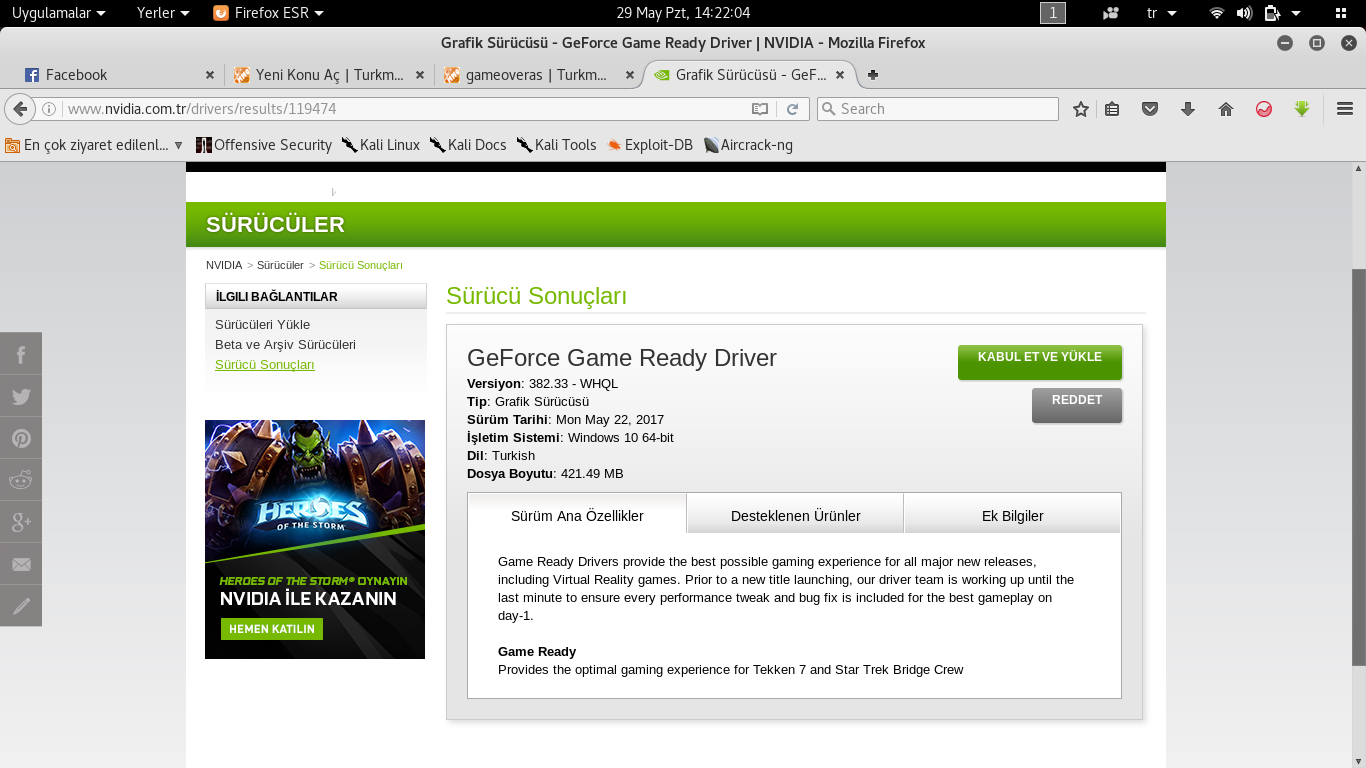Open the Uygulamalar applications menu
The width and height of the screenshot is (1366, 768).
[x=58, y=13]
